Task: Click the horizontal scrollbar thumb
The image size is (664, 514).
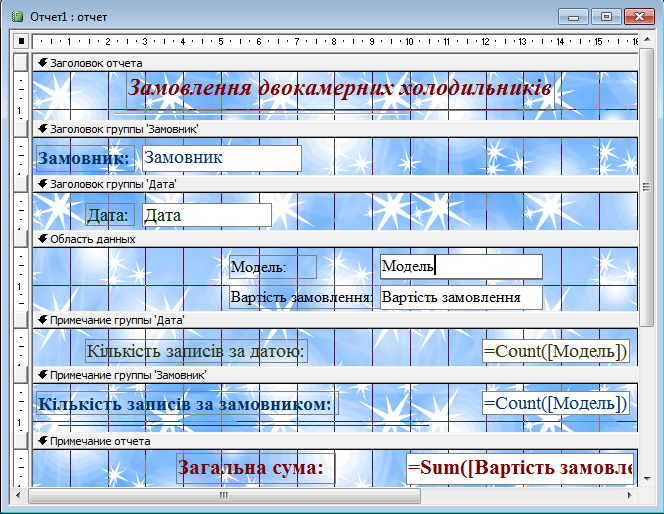Action: [224, 495]
